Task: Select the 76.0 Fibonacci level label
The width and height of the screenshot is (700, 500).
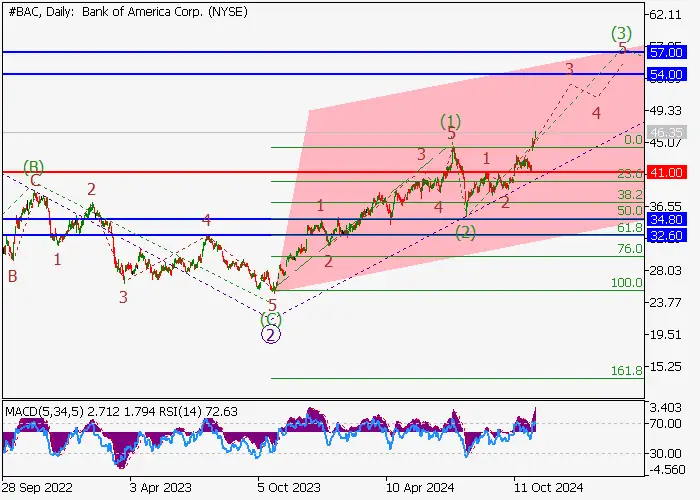Action: (630, 249)
